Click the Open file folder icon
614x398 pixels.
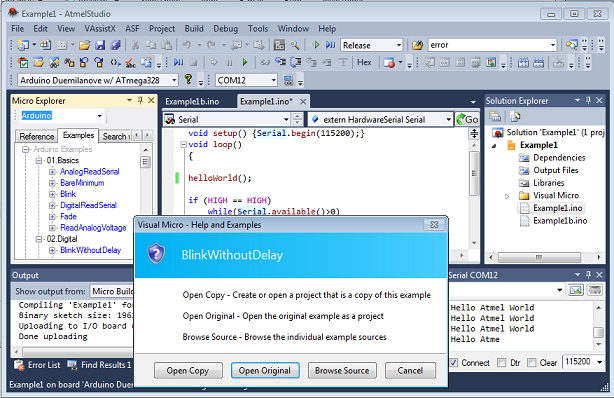tap(85, 45)
